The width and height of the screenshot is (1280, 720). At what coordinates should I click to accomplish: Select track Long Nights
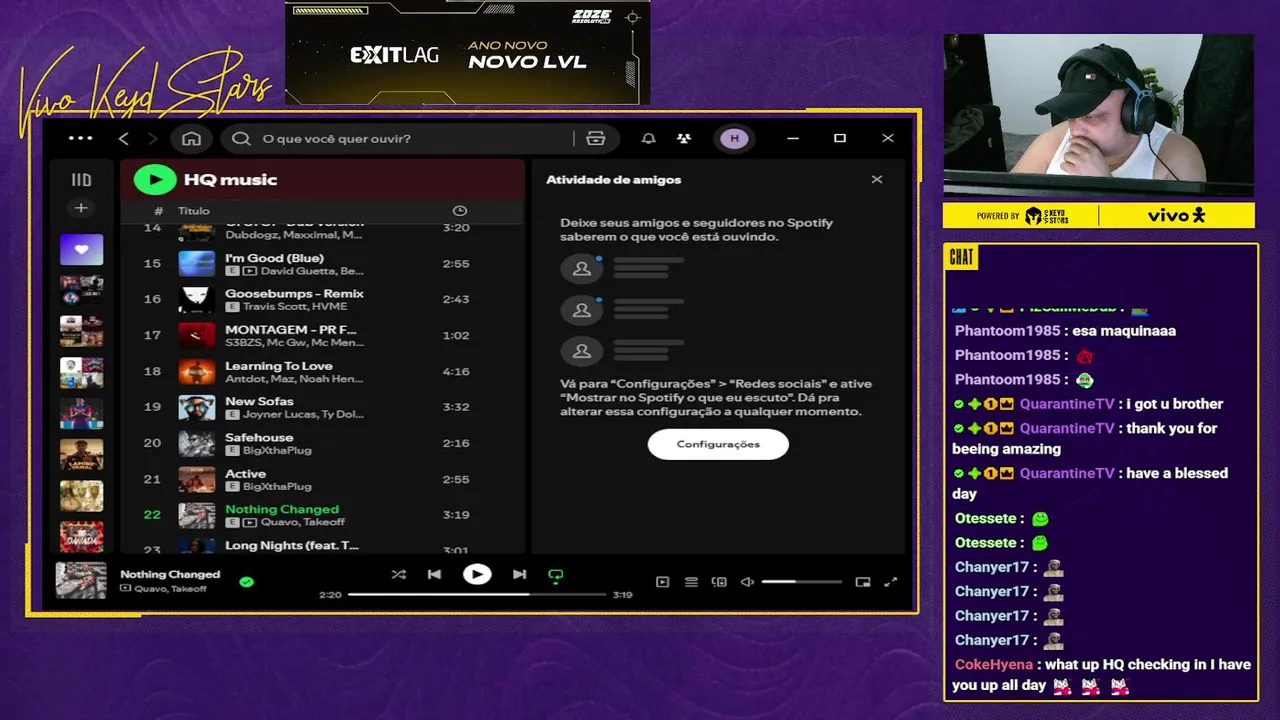(x=323, y=545)
